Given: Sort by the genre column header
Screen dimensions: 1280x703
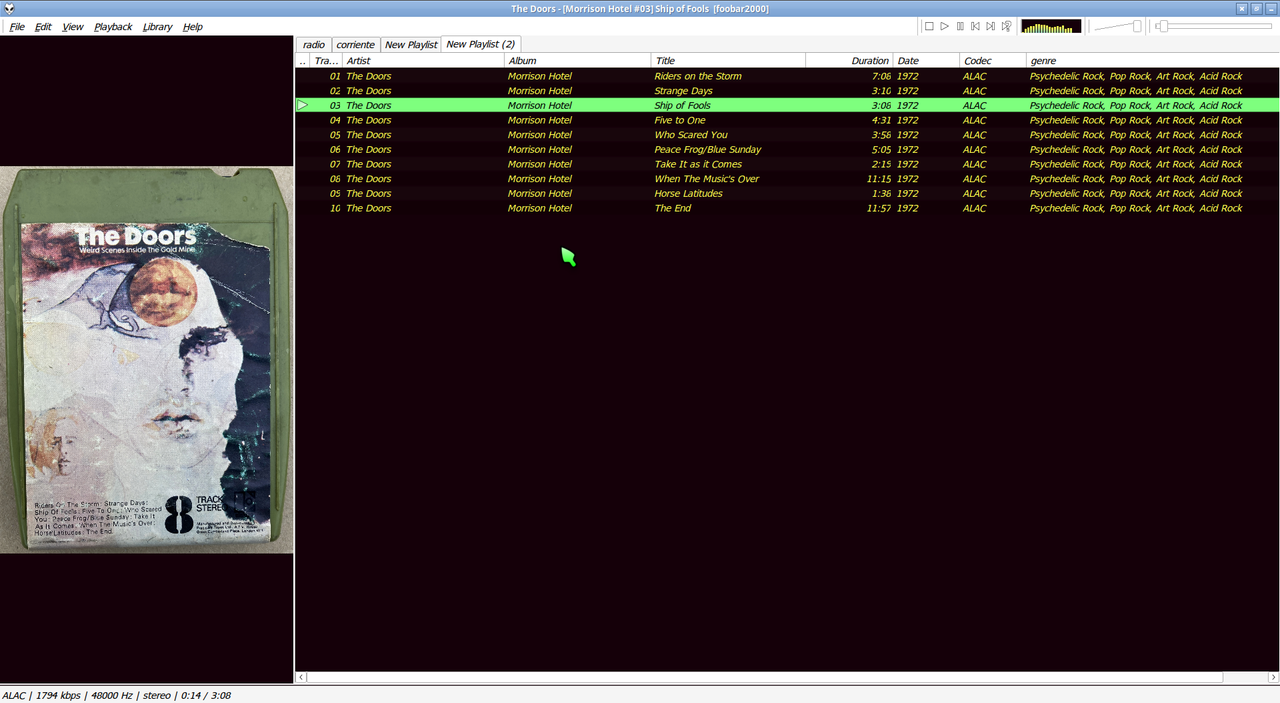Looking at the screenshot, I should (x=1153, y=61).
